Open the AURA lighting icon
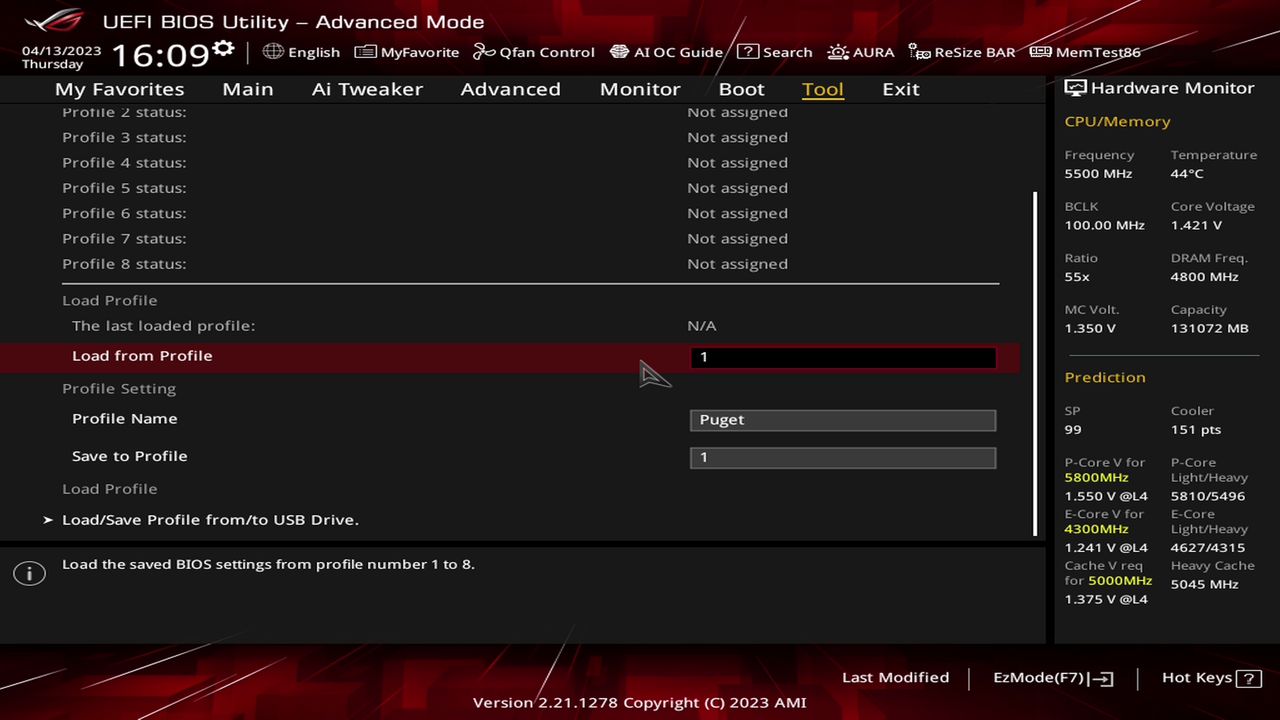Viewport: 1280px width, 720px height. [837, 51]
